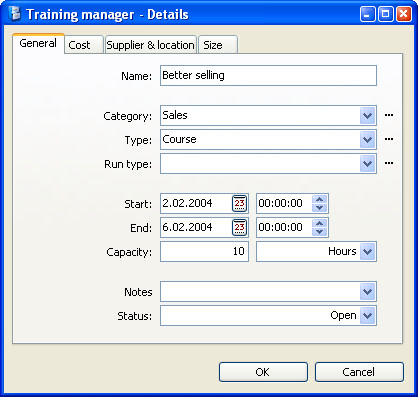Open the Supplier & location tab
The image size is (418, 397).
pos(150,45)
